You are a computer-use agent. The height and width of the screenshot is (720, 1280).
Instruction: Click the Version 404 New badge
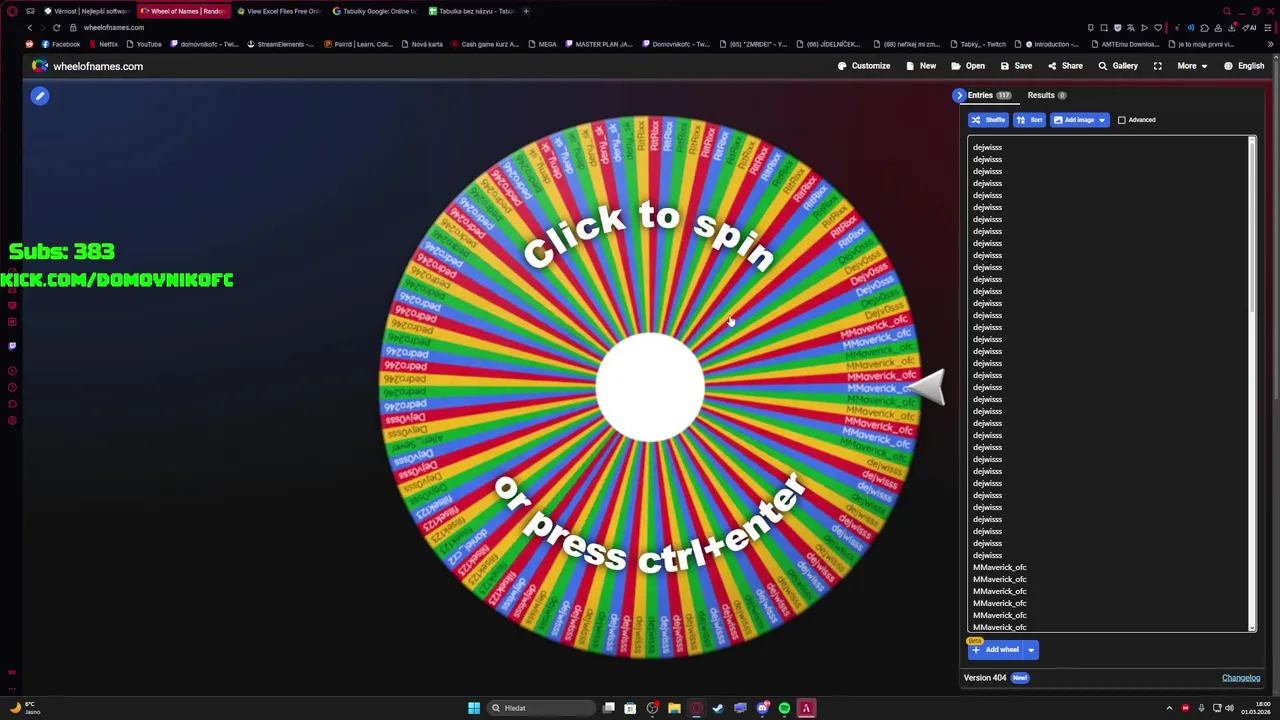pos(1019,678)
